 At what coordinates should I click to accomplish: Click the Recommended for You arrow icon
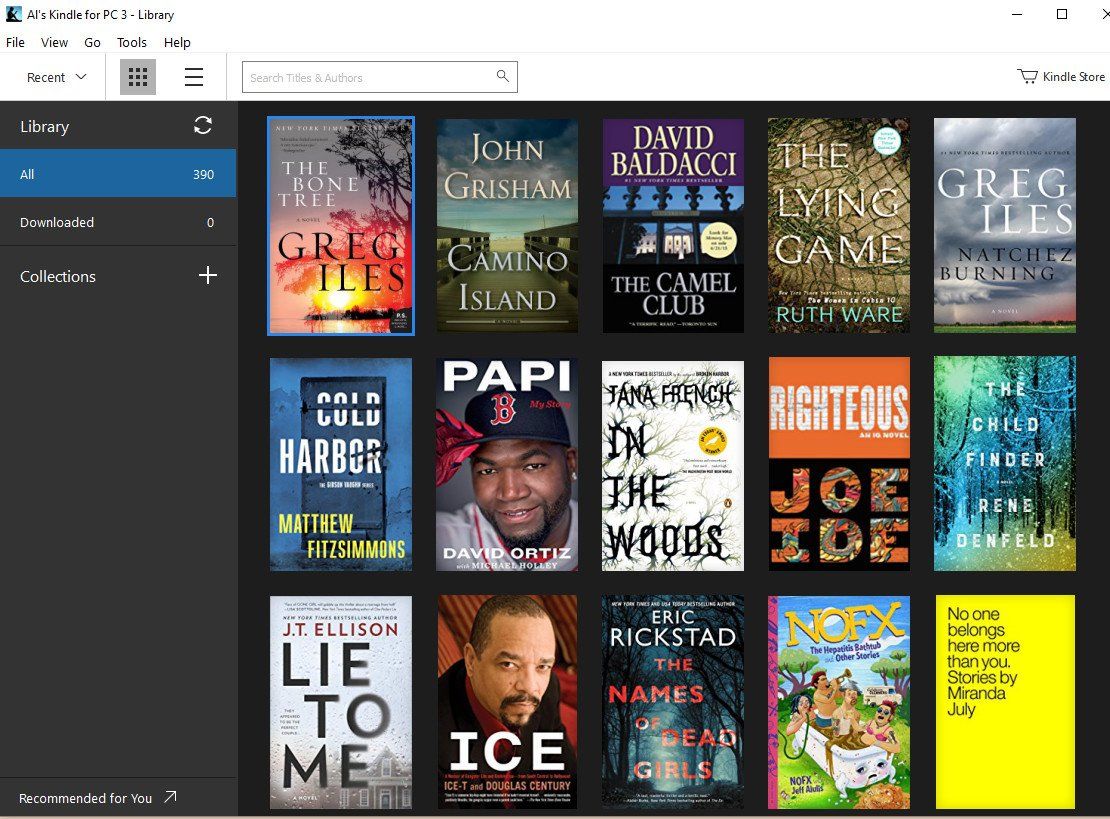click(x=168, y=797)
